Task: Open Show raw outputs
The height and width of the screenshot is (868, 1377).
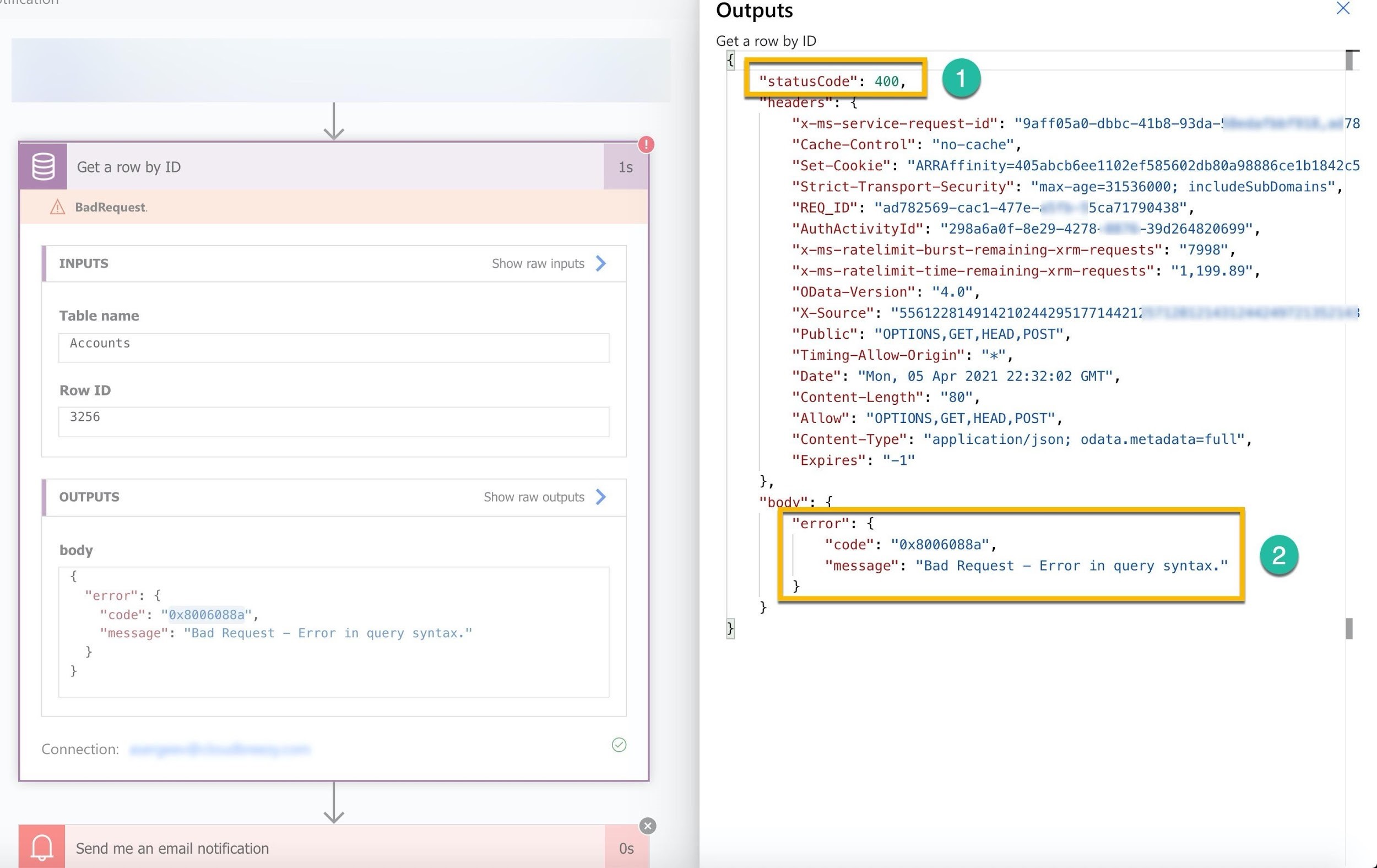Action: tap(534, 497)
